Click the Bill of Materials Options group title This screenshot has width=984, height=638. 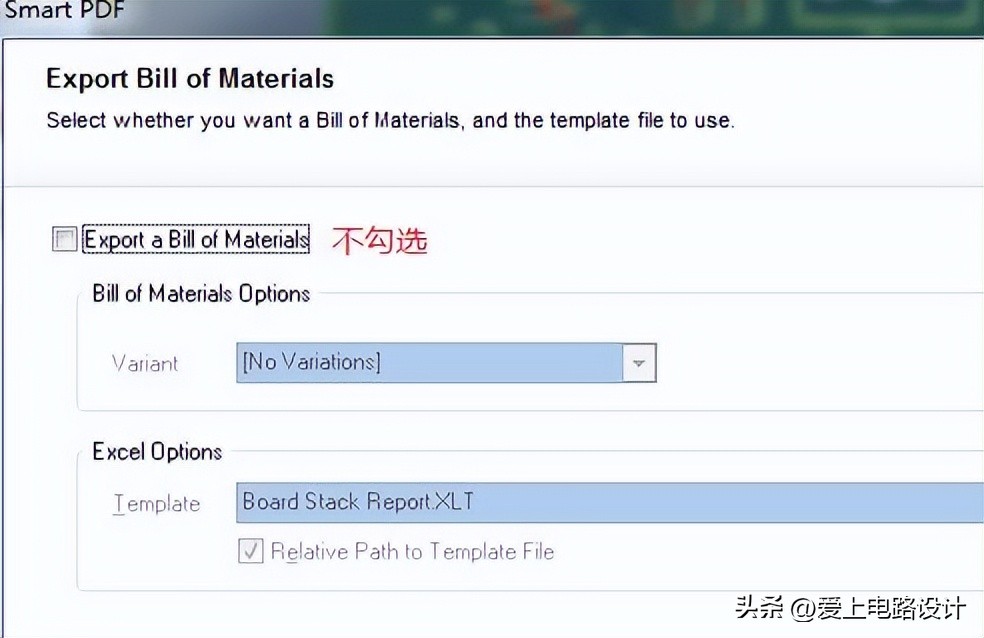[x=201, y=294]
